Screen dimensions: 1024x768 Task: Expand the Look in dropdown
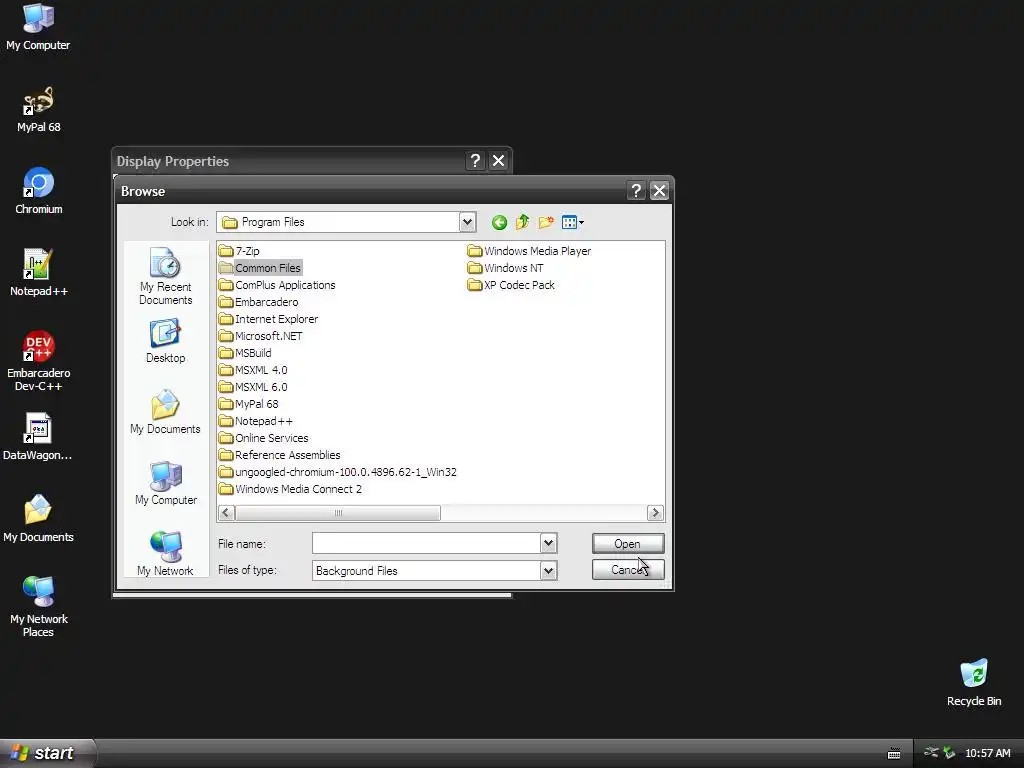point(467,222)
